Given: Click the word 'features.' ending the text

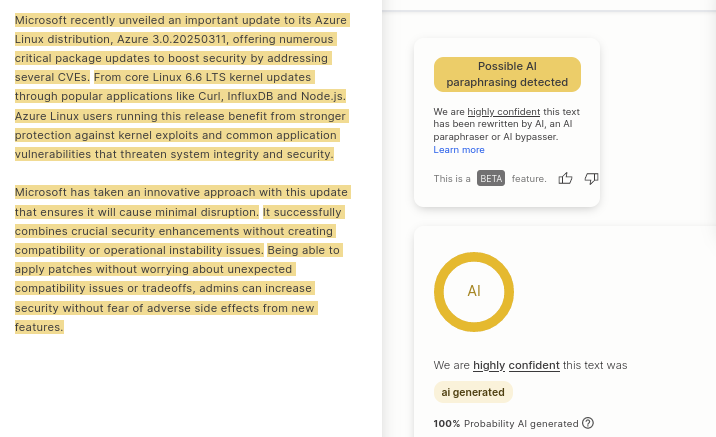Looking at the screenshot, I should [x=39, y=327].
